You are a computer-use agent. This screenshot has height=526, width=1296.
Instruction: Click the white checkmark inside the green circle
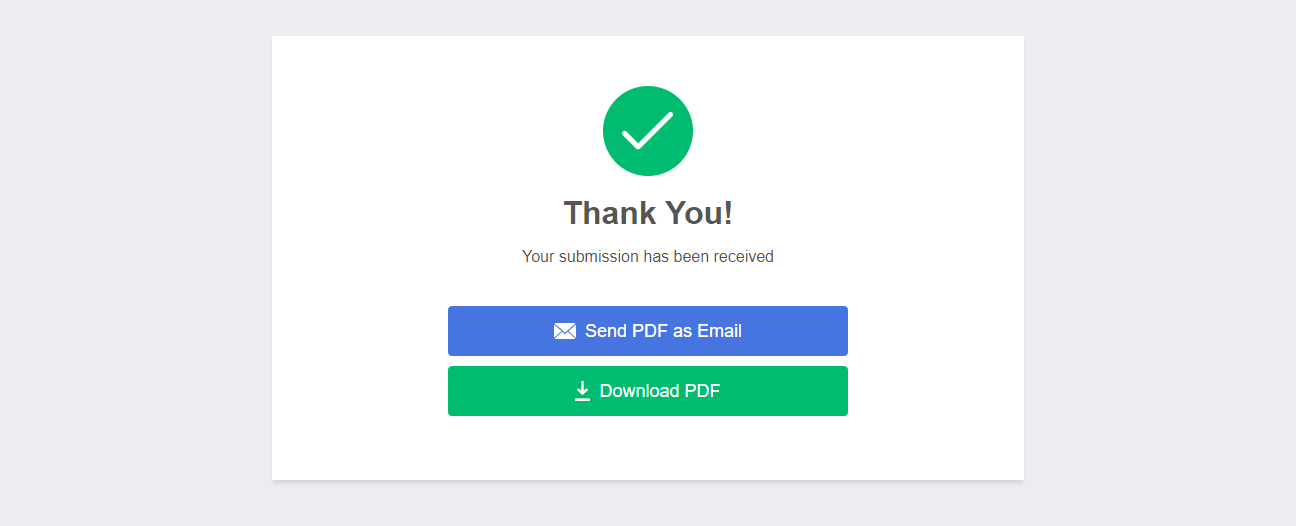point(647,131)
